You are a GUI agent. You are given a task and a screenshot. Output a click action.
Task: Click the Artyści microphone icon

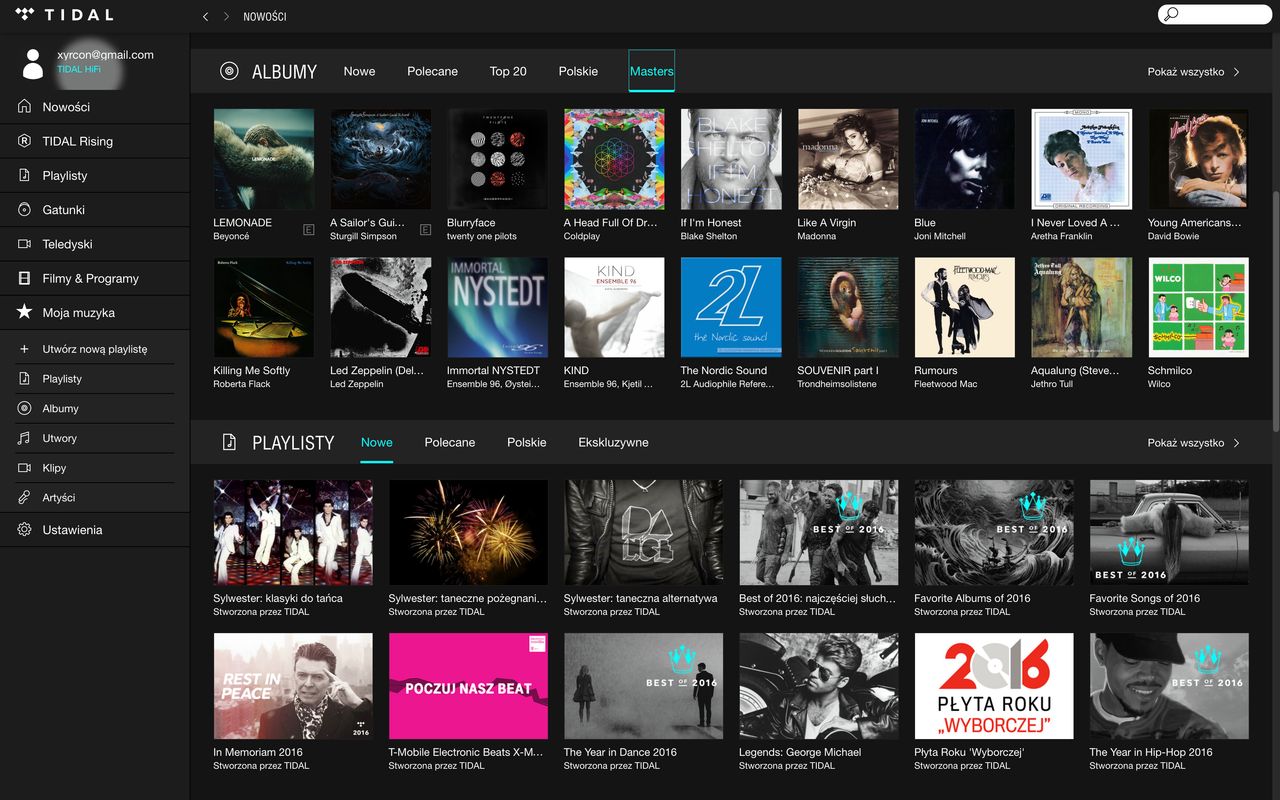tap(24, 497)
